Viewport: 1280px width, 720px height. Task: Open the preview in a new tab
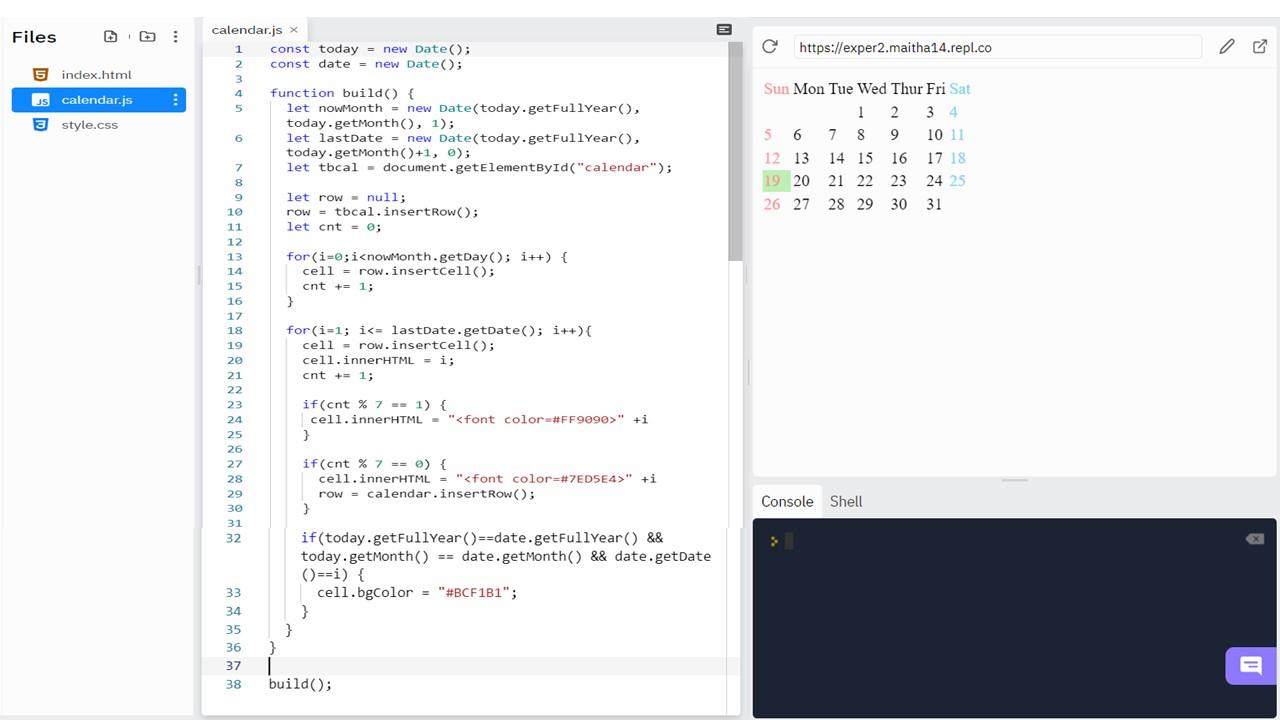click(x=1261, y=47)
